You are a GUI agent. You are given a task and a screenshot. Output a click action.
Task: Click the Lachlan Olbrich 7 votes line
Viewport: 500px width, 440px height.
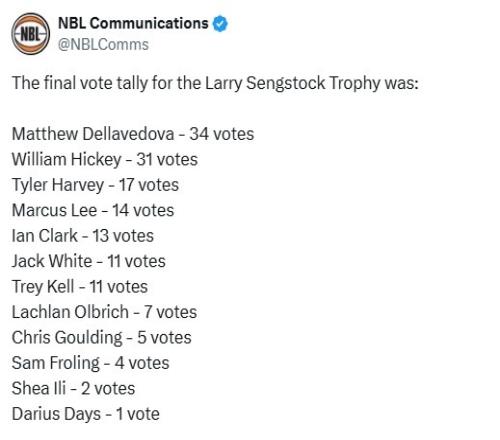point(104,312)
